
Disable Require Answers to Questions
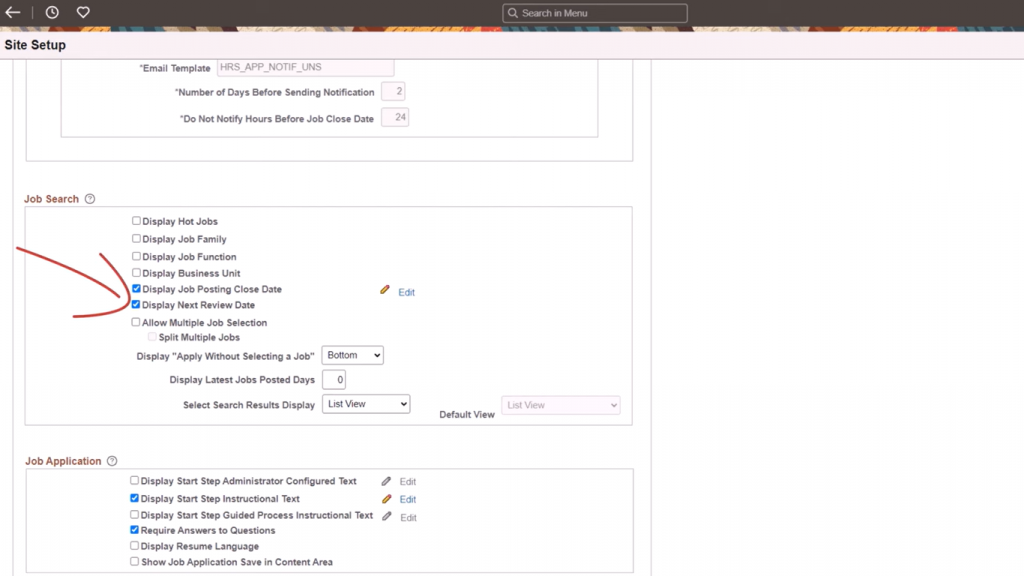136,530
